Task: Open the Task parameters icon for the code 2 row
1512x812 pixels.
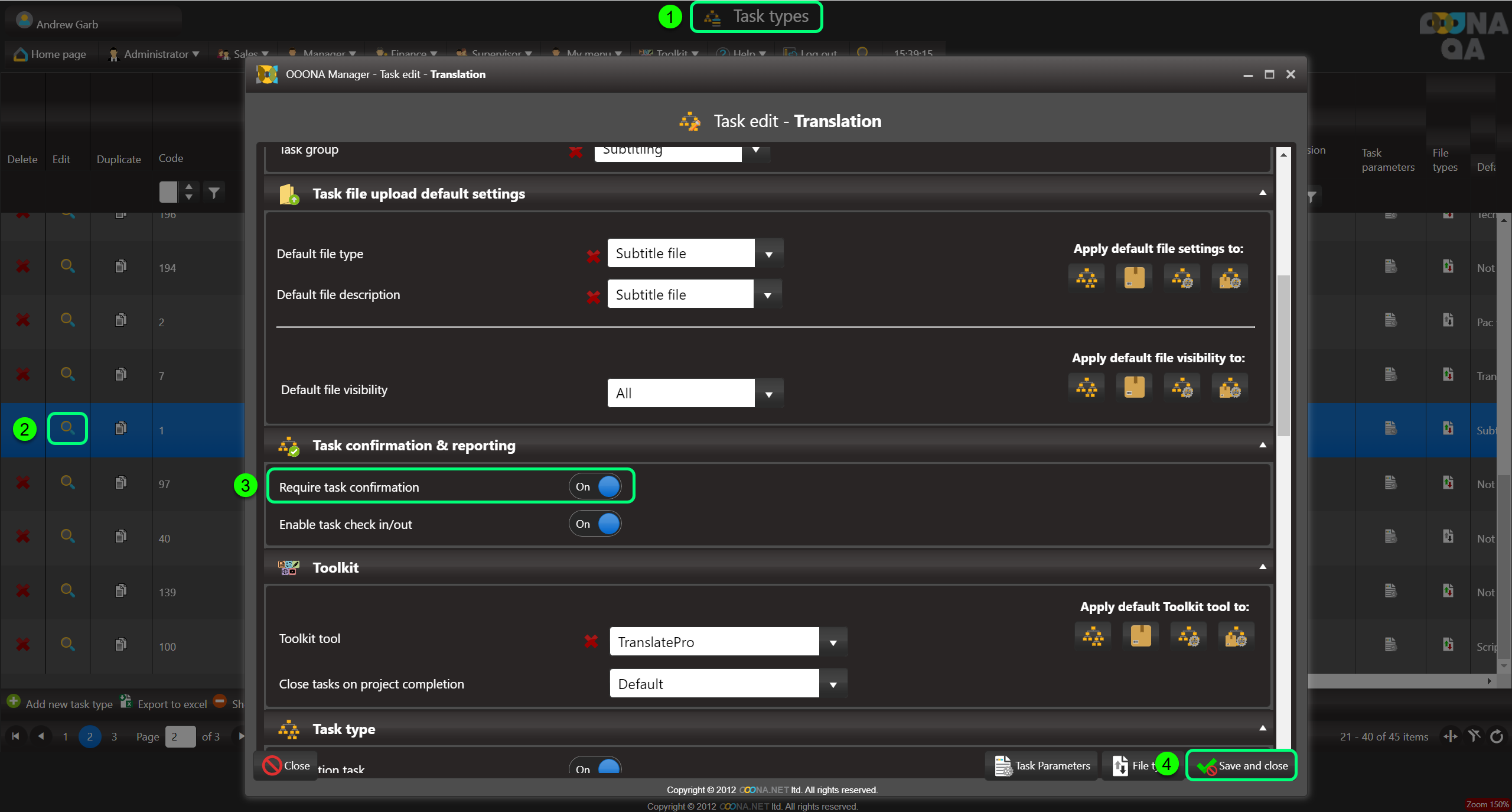Action: tap(1390, 320)
